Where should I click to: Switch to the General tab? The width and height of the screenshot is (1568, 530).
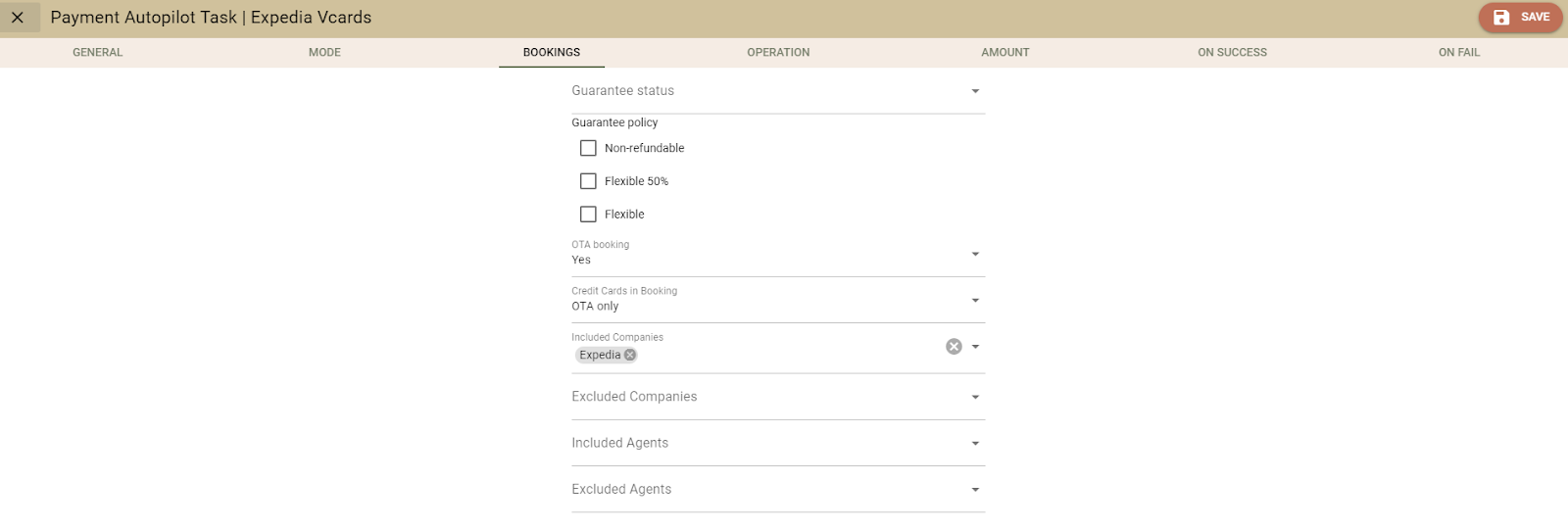tap(98, 53)
